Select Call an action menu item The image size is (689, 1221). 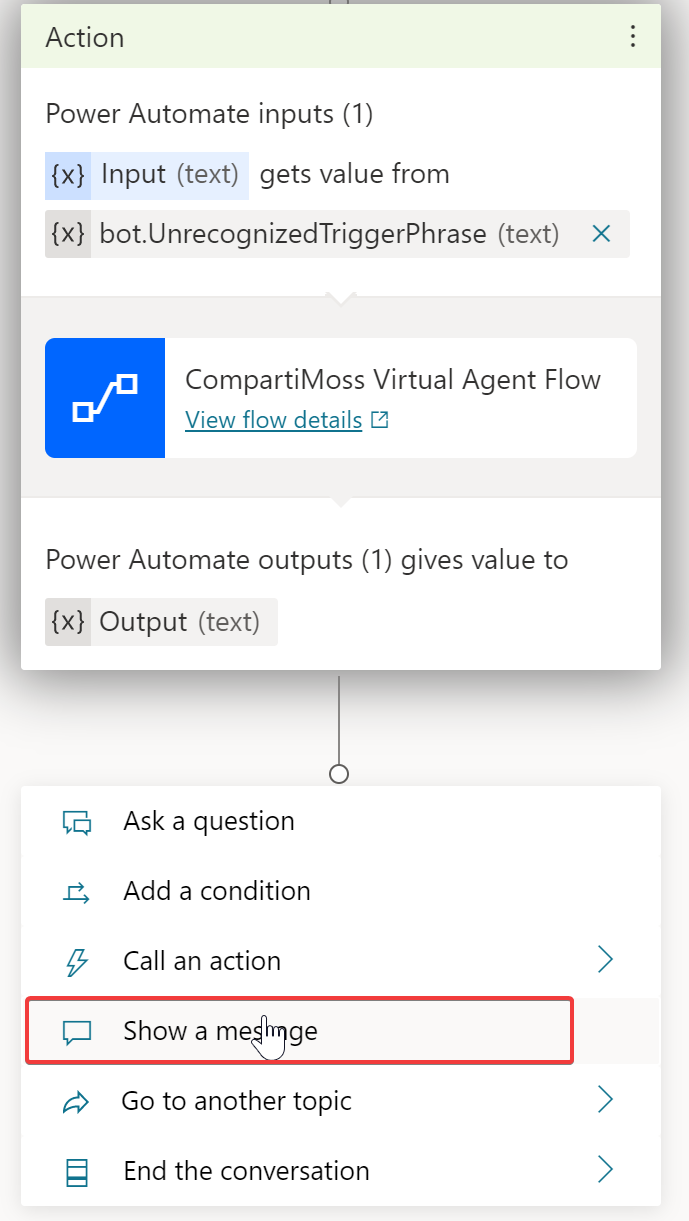coord(202,961)
